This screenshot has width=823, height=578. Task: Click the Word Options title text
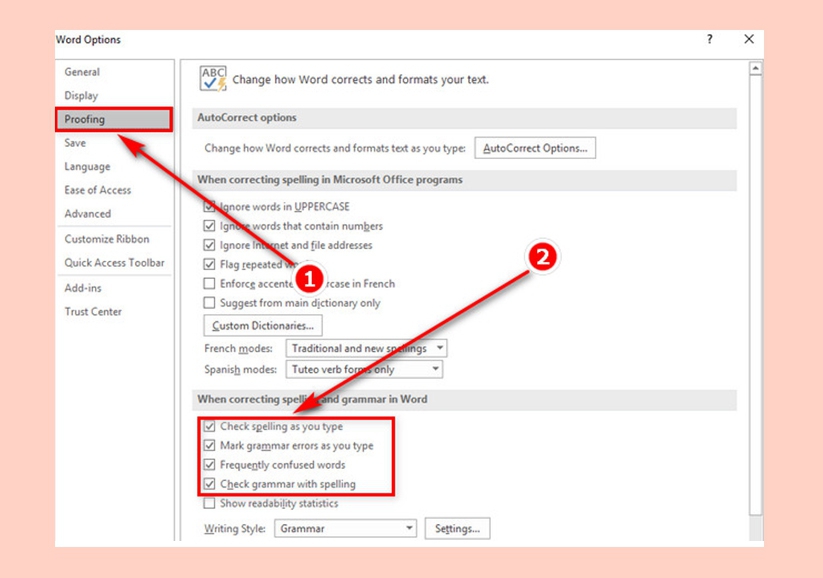88,39
